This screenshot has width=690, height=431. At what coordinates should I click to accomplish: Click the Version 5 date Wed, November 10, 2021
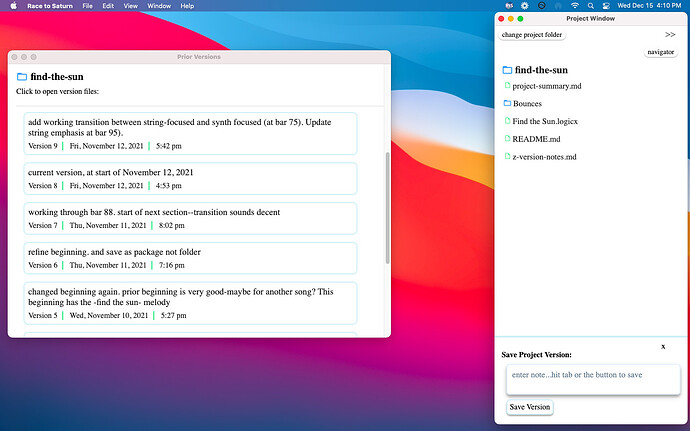coord(109,316)
